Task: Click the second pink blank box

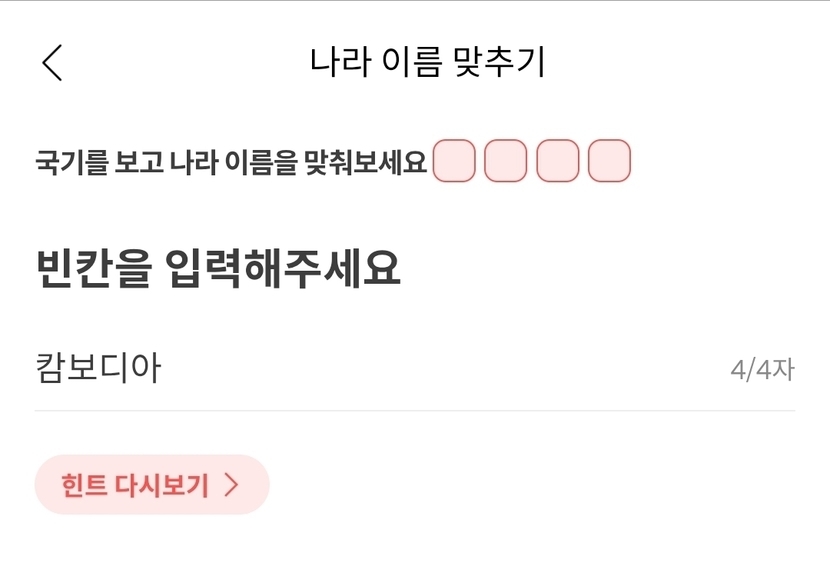Action: coord(505,161)
